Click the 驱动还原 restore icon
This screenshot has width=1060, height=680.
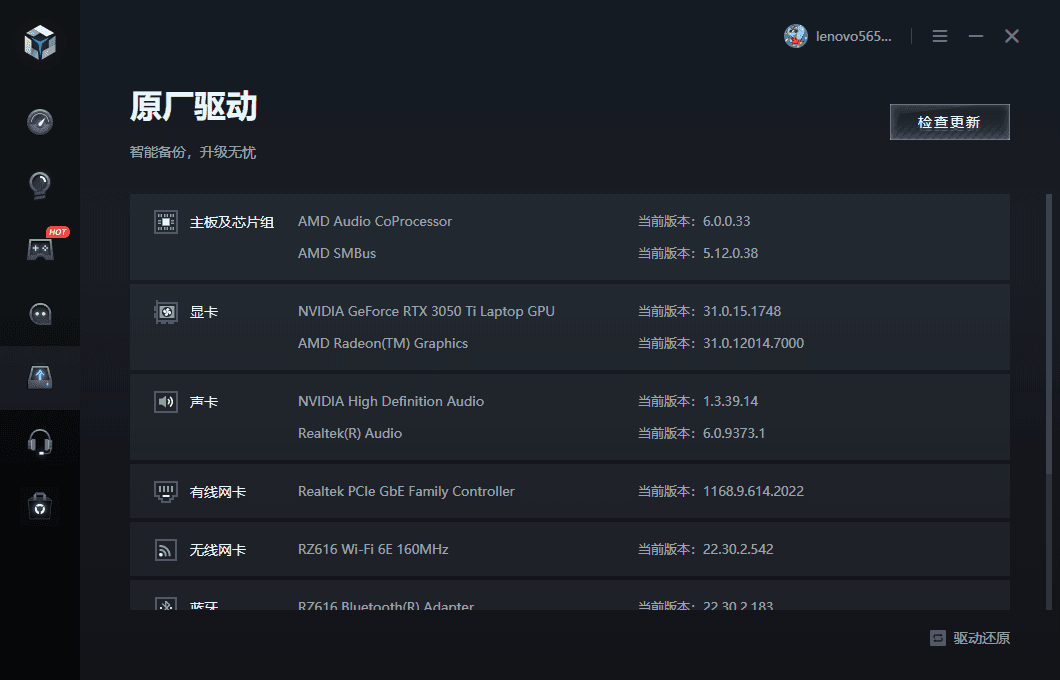coord(938,637)
